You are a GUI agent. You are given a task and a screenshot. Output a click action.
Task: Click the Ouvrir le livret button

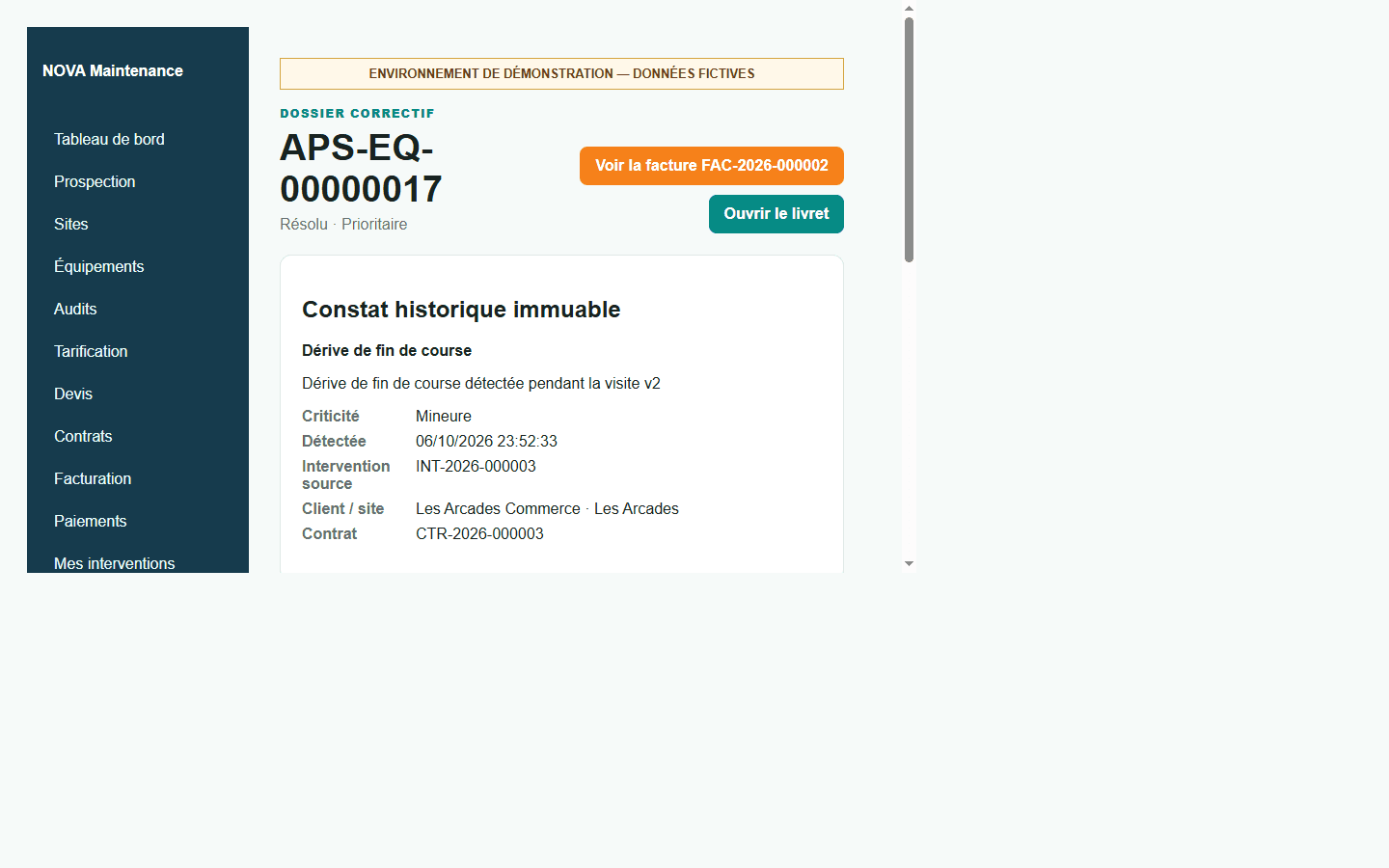coord(776,214)
